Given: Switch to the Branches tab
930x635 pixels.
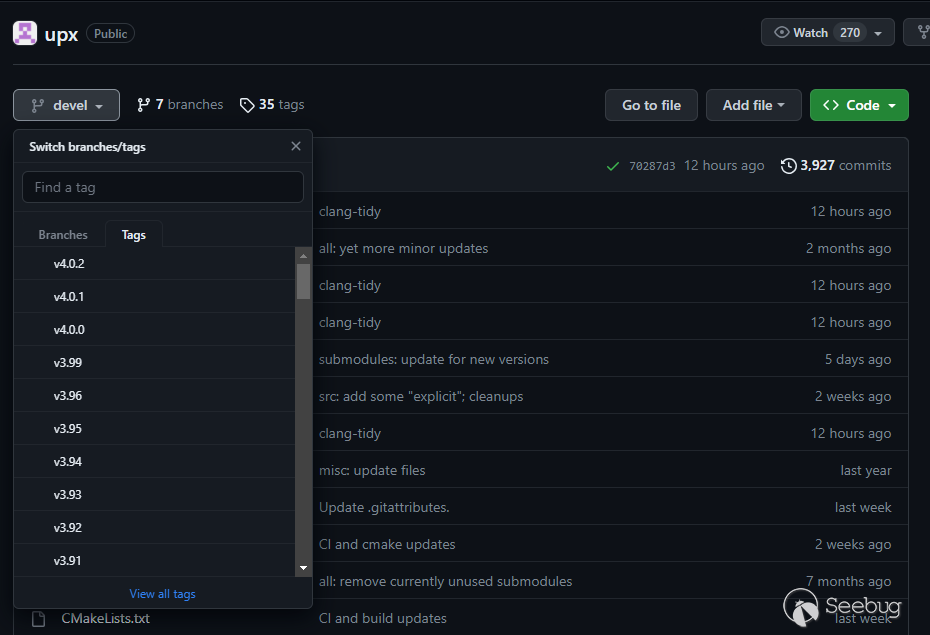Looking at the screenshot, I should pyautogui.click(x=63, y=235).
